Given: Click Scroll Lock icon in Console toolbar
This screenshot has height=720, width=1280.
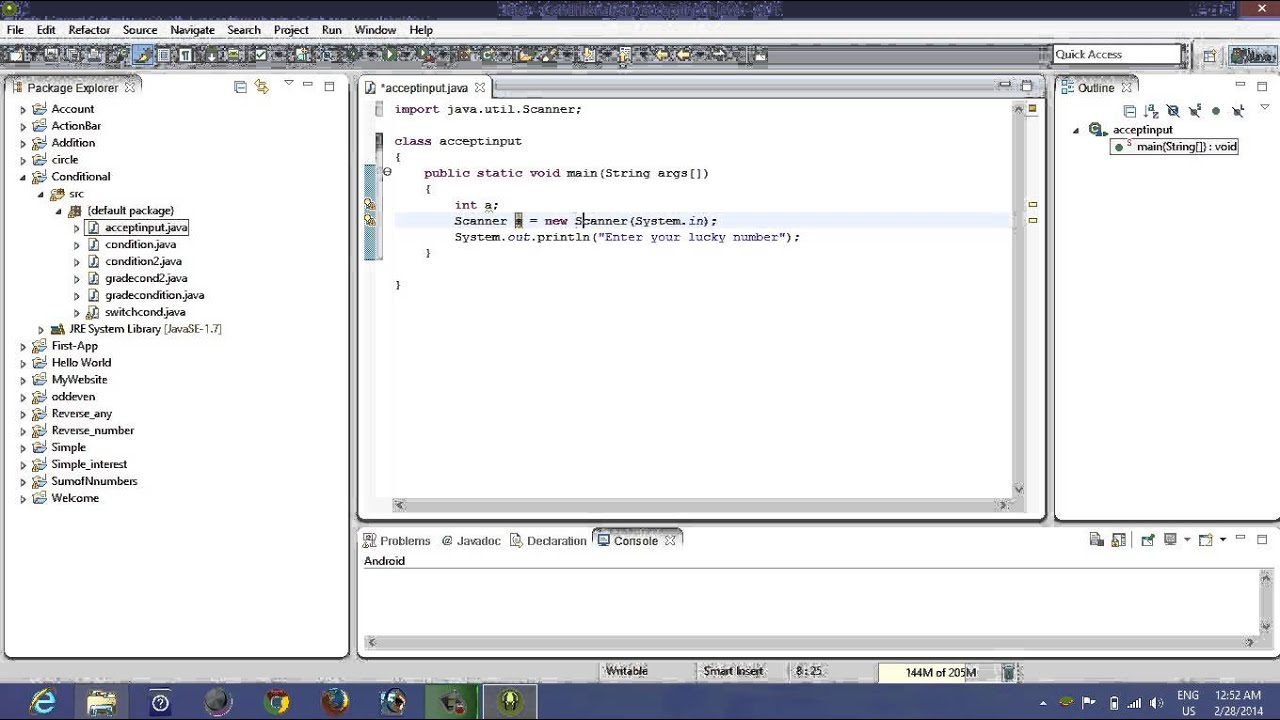Looking at the screenshot, I should point(1119,540).
